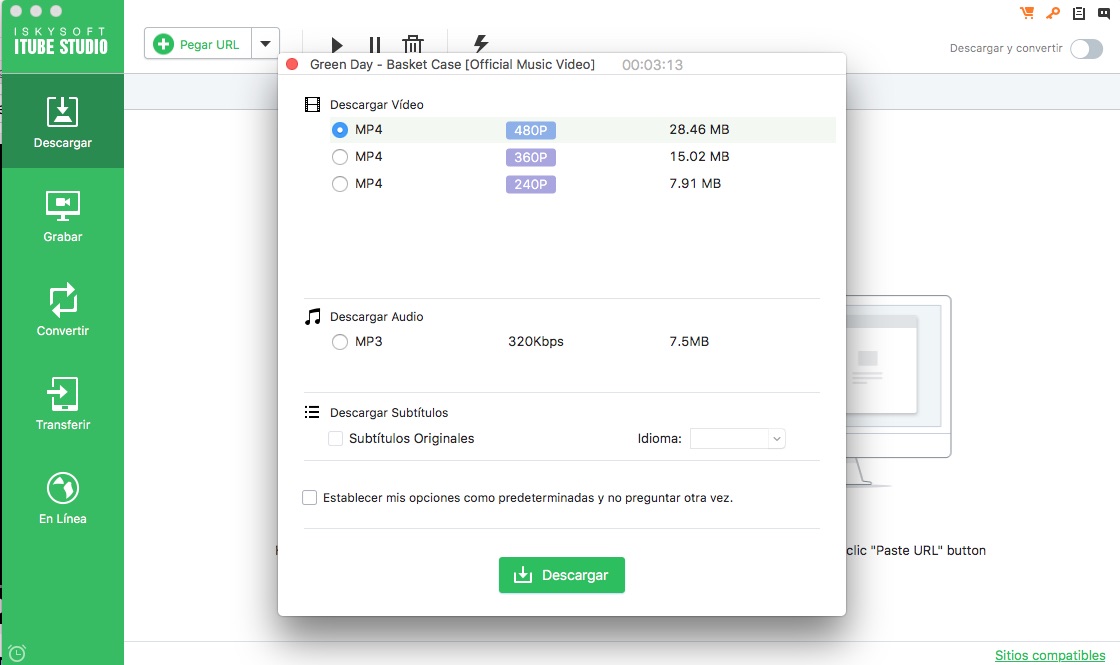Click the 28.46 MB file size

(x=699, y=129)
